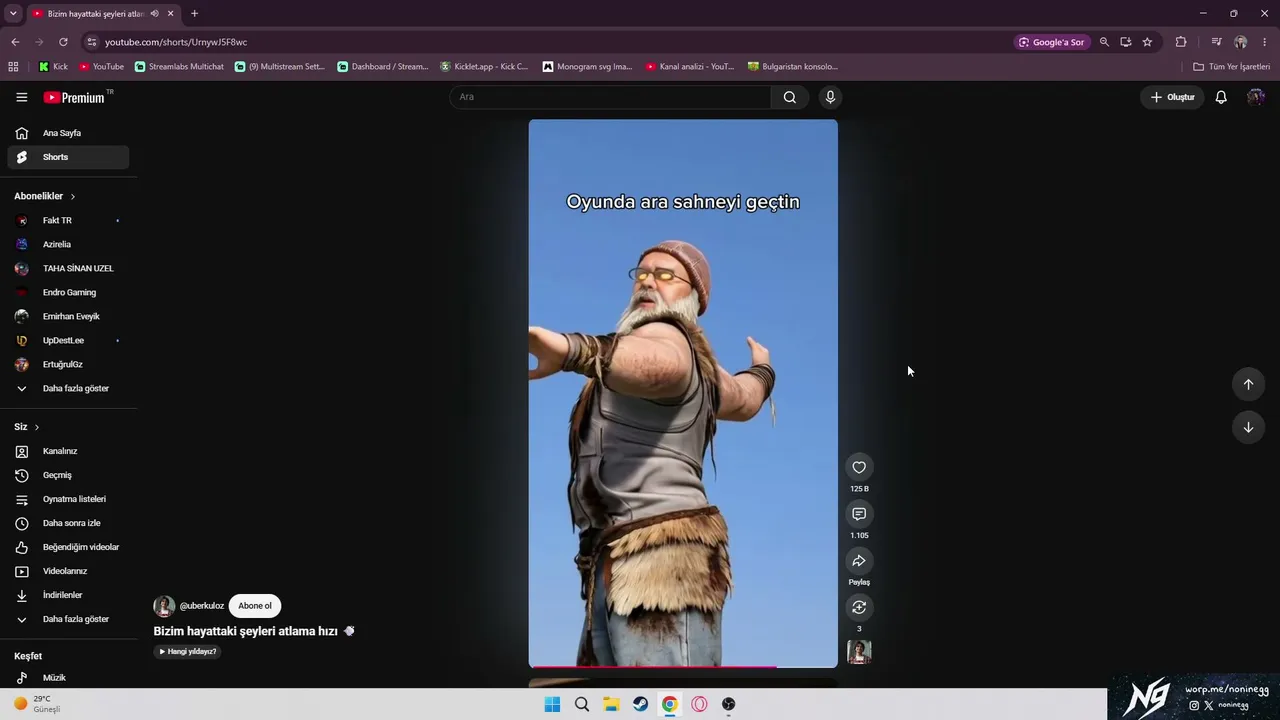Open a new Chrome tab
1280x720 pixels.
click(x=194, y=14)
